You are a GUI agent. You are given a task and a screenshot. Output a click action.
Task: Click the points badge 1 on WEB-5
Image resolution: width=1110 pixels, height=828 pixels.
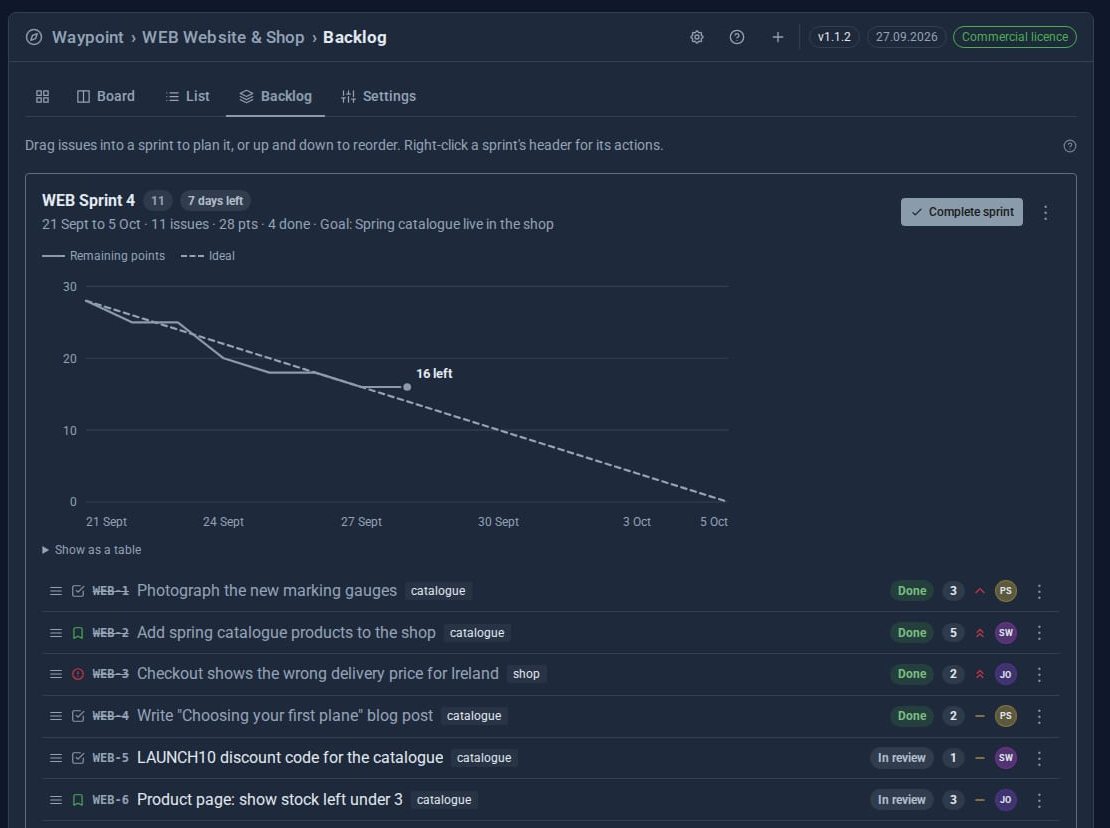coord(953,758)
